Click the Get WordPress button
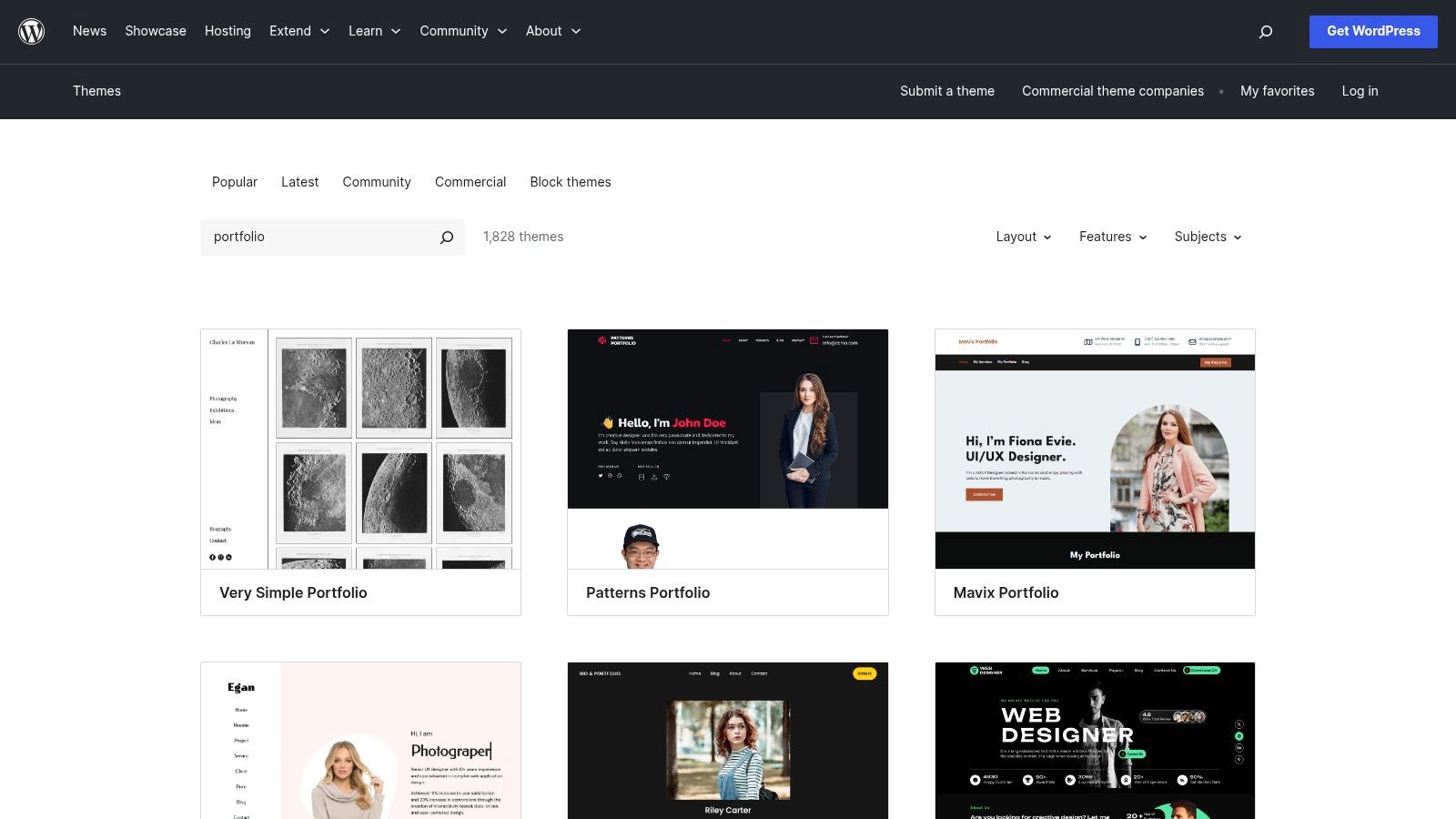 pos(1373,31)
